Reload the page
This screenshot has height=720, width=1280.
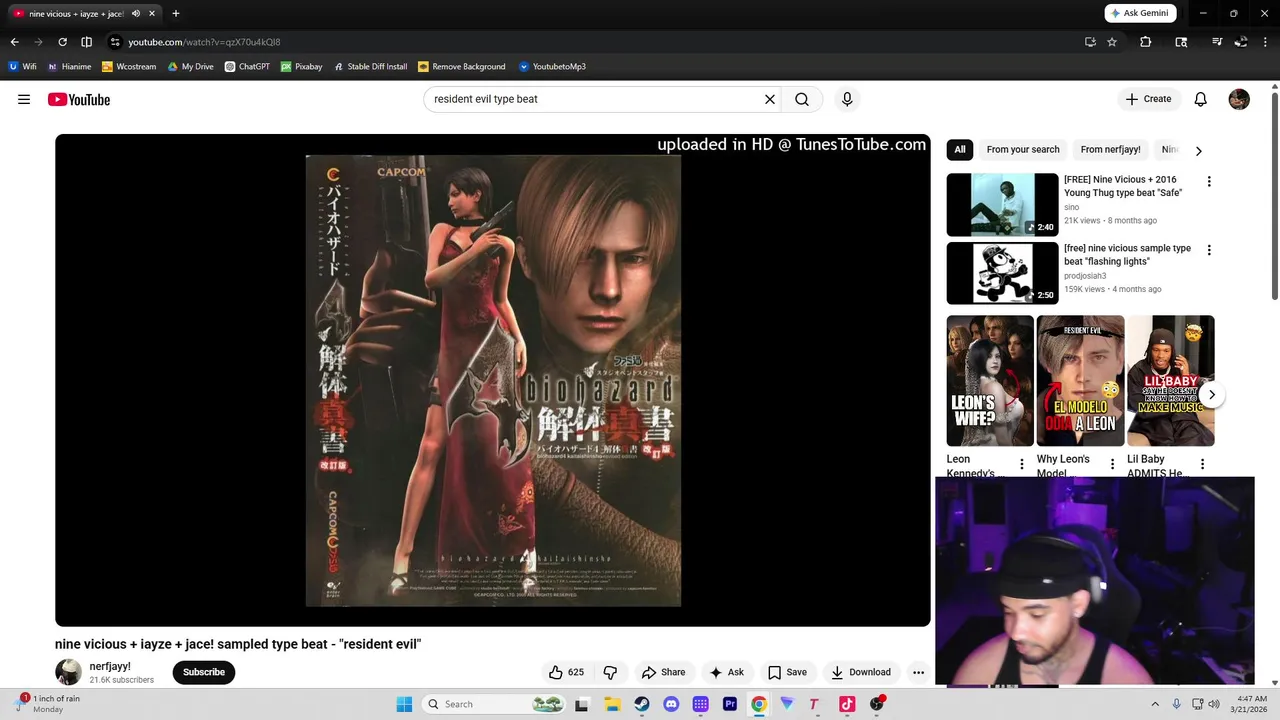click(62, 42)
